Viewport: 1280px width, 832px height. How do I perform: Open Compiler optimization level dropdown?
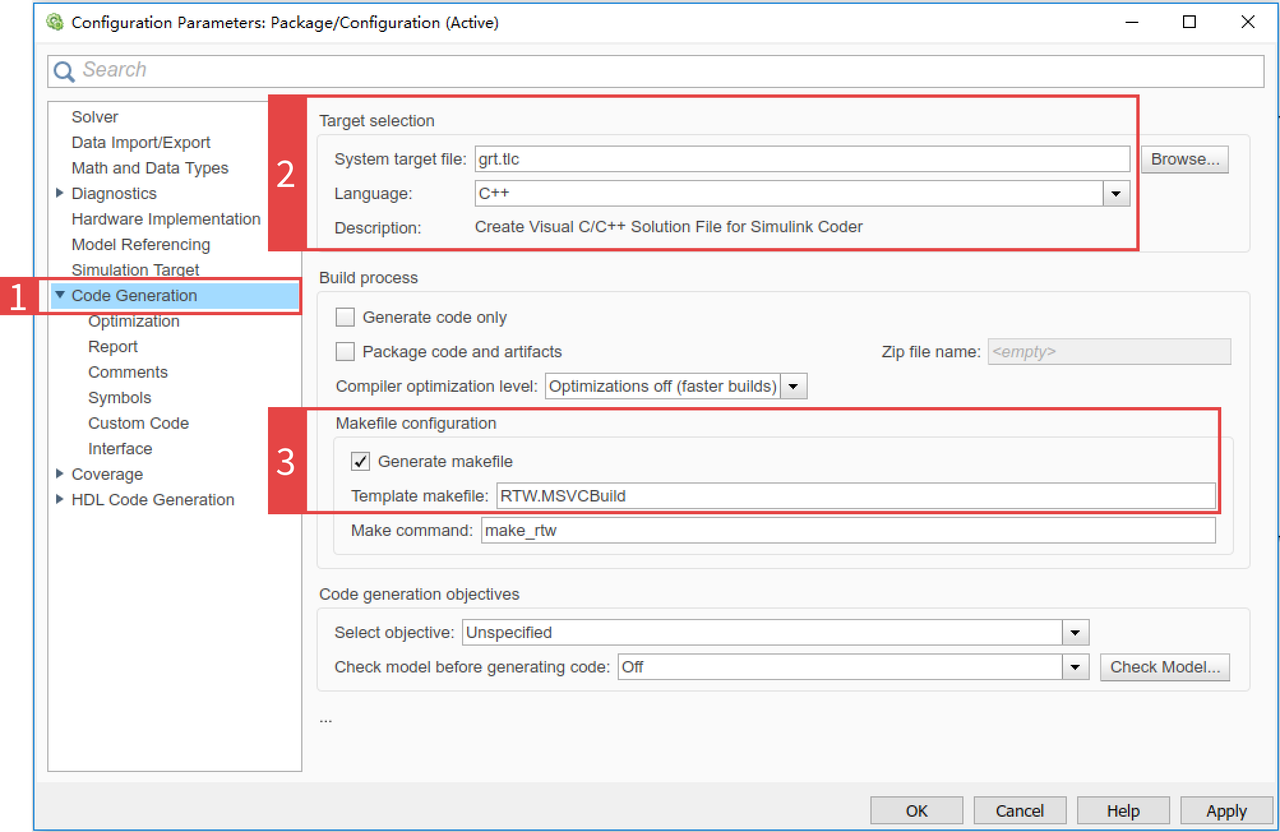pos(793,386)
